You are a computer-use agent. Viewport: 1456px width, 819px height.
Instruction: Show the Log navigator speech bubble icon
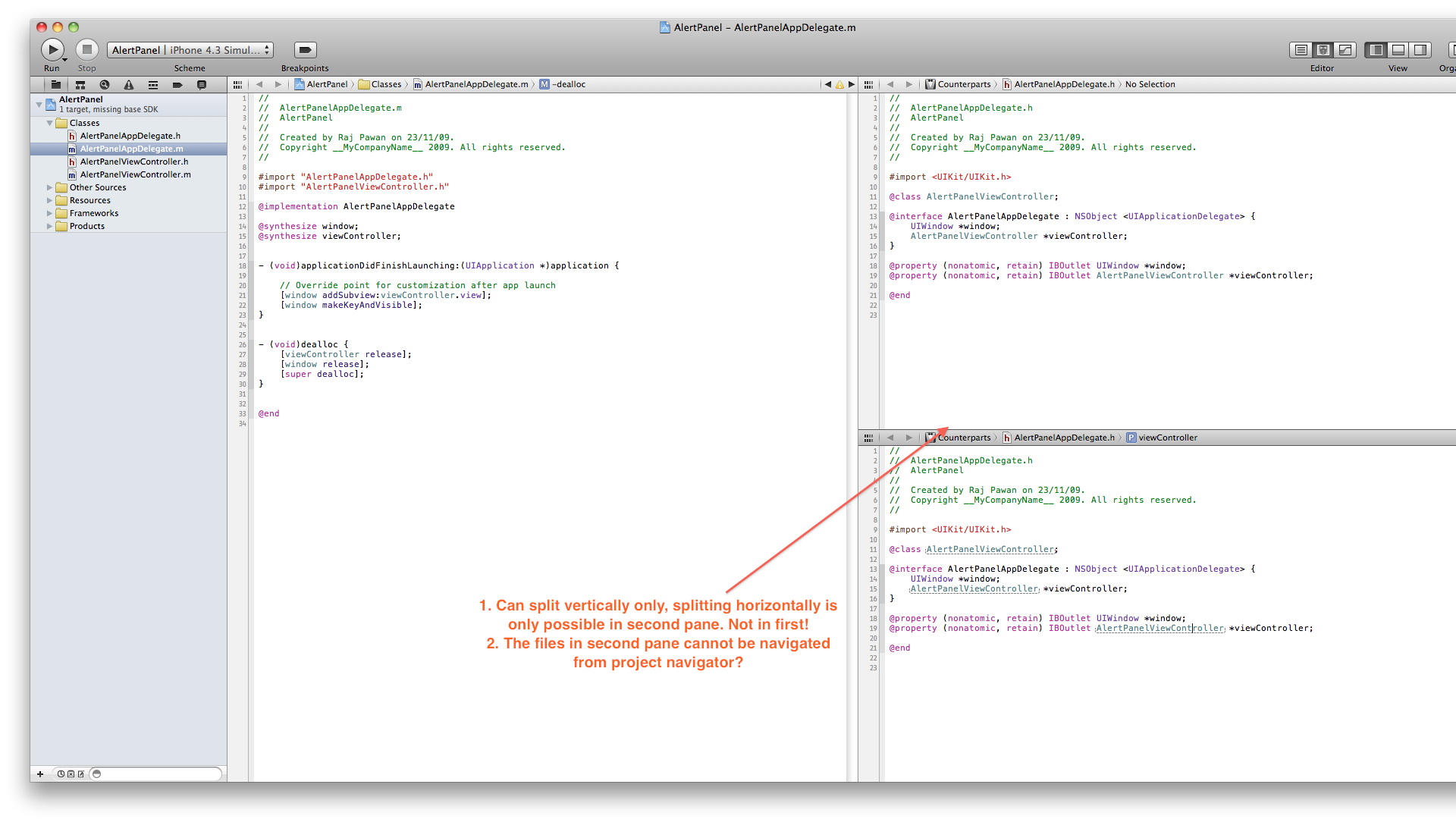point(202,85)
